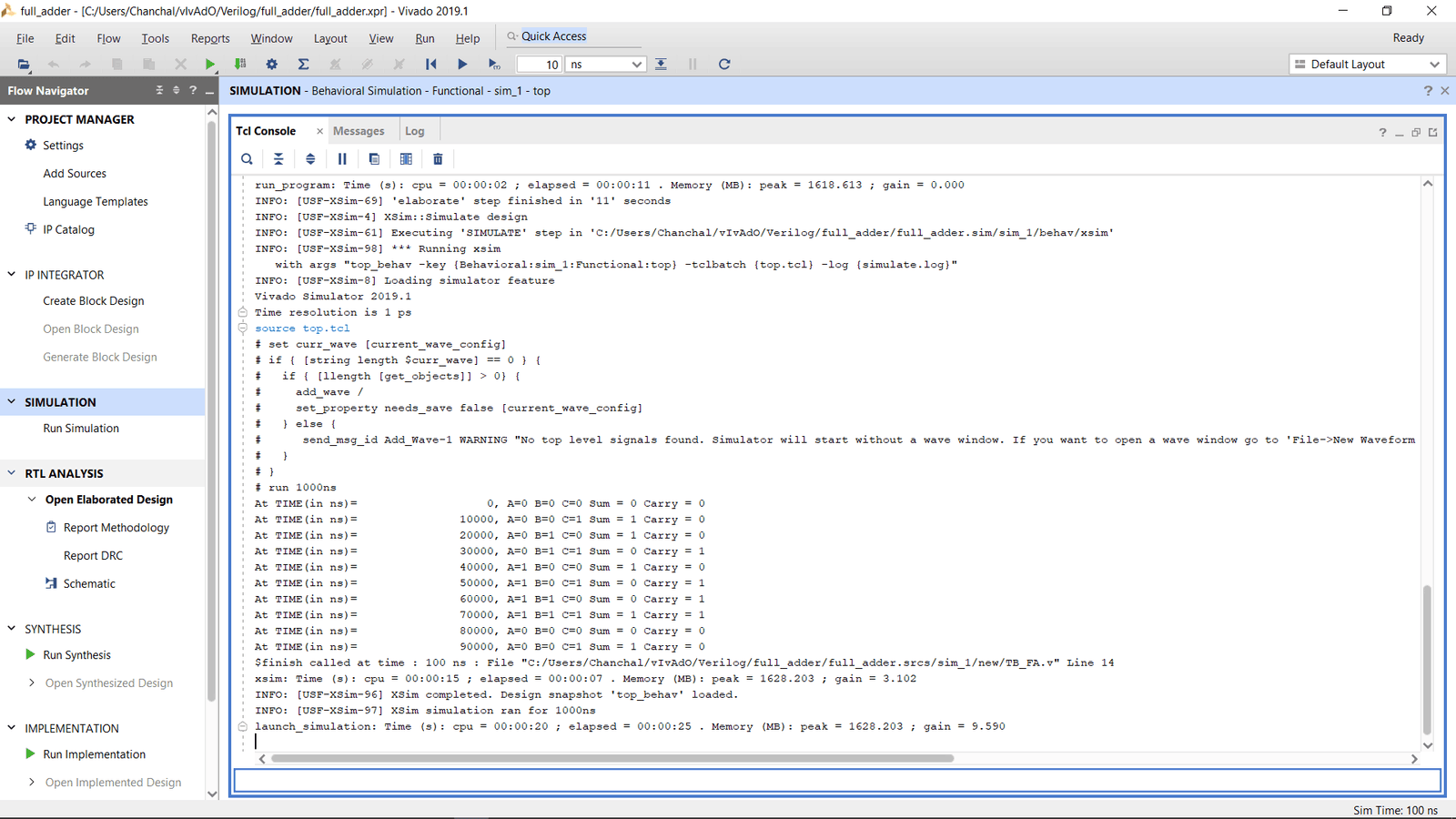Copy console text using the copy icon
The width and height of the screenshot is (1456, 819).
point(374,158)
